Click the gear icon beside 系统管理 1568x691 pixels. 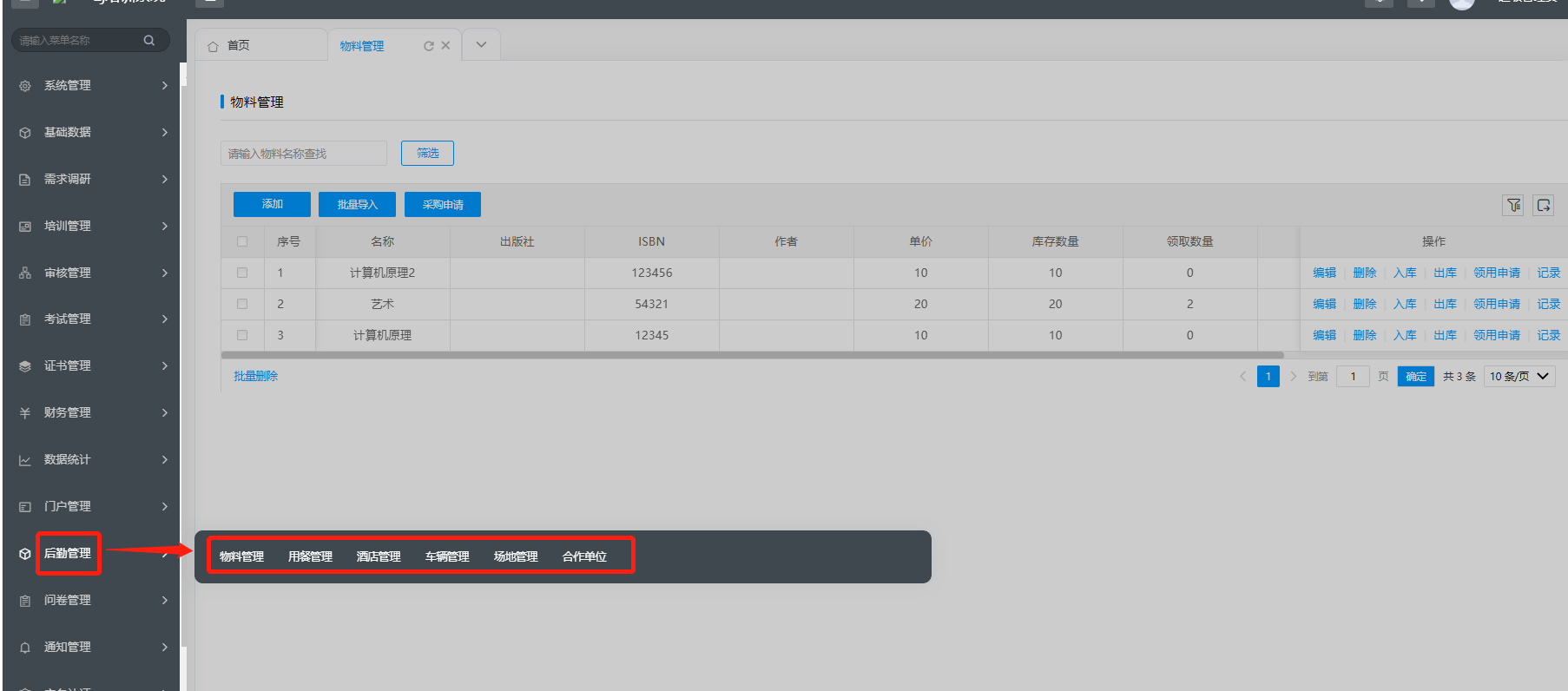click(25, 86)
